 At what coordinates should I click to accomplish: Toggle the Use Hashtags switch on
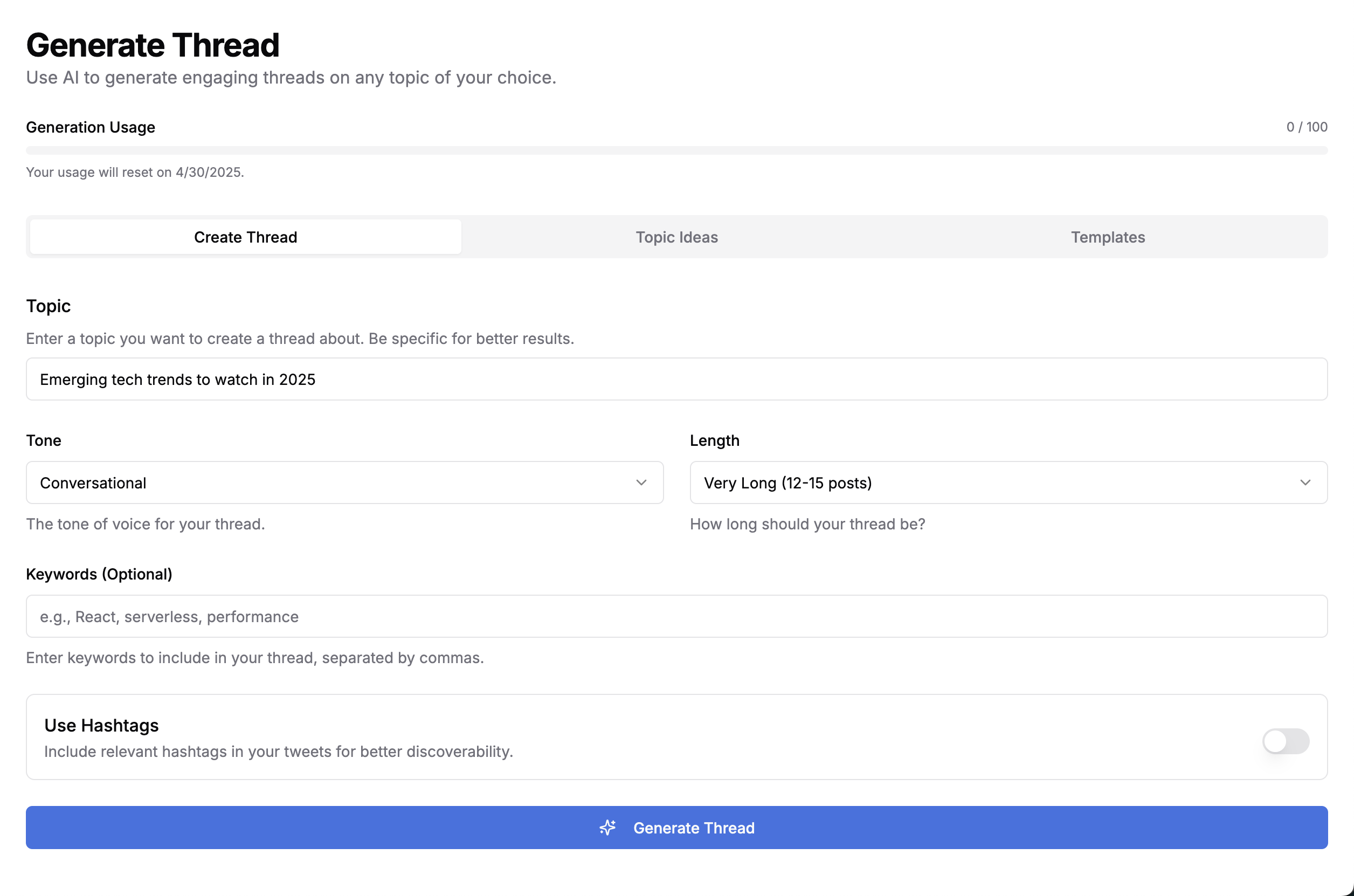pos(1286,741)
